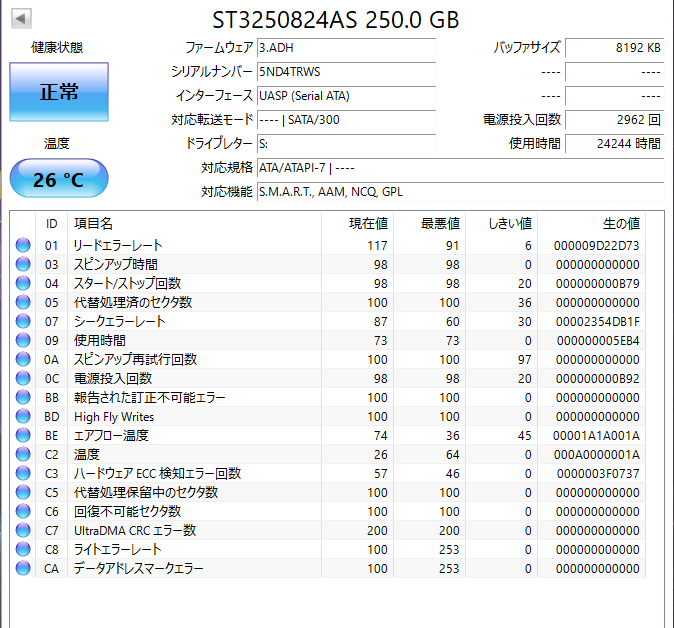
Task: Select the エアフロー温度 attribute name
Action: coord(111,435)
